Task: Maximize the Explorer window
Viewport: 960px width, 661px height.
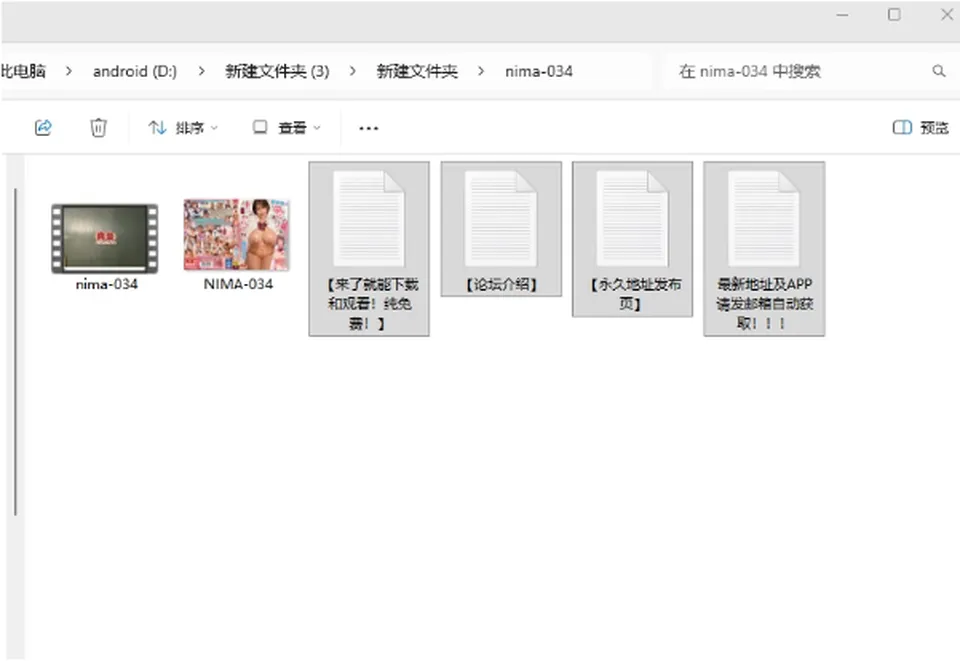Action: [894, 14]
